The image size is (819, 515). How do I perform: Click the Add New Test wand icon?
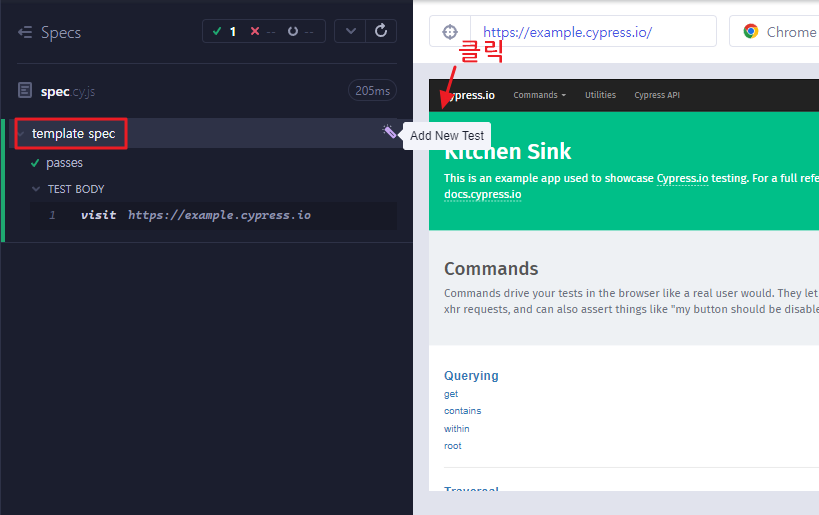coord(389,132)
